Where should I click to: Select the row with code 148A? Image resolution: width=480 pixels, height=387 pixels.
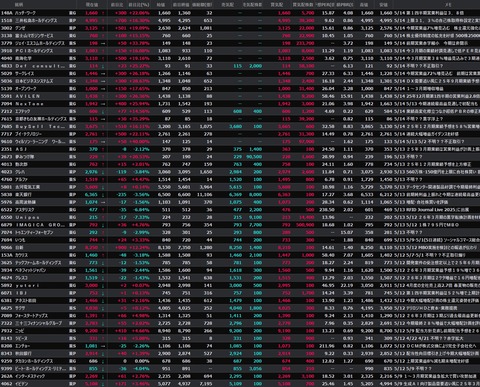(x=240, y=13)
